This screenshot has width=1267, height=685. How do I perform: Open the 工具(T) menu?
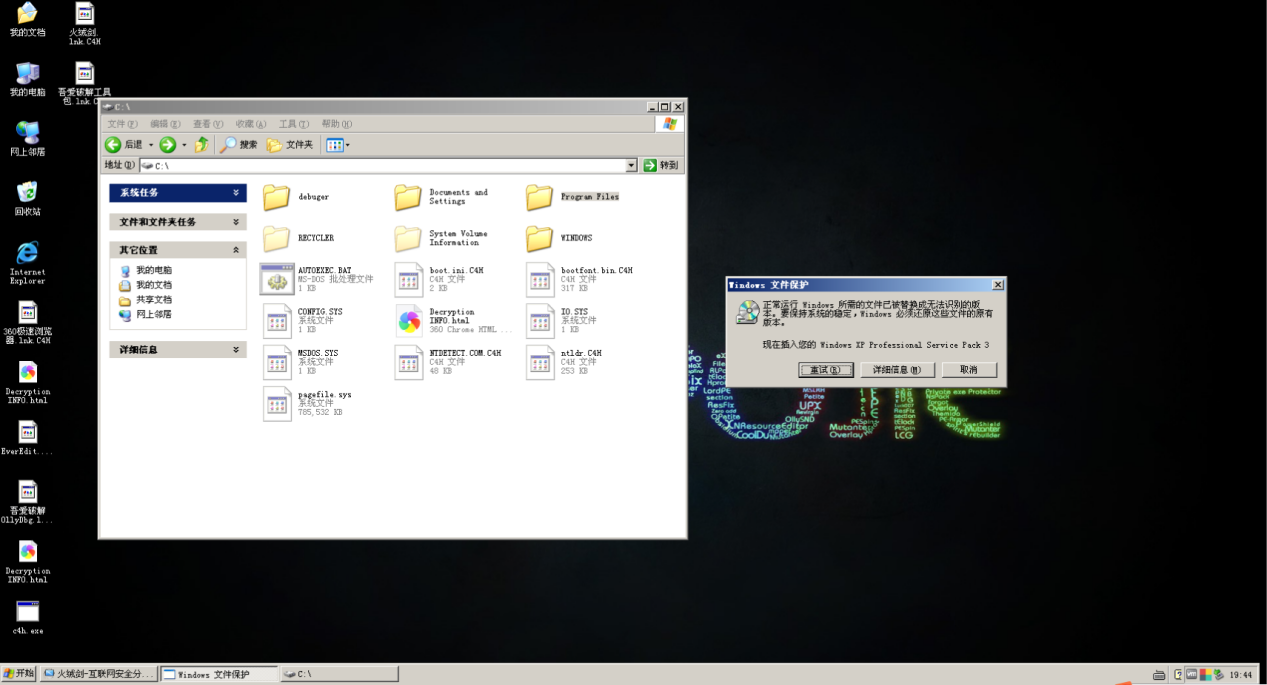click(293, 124)
